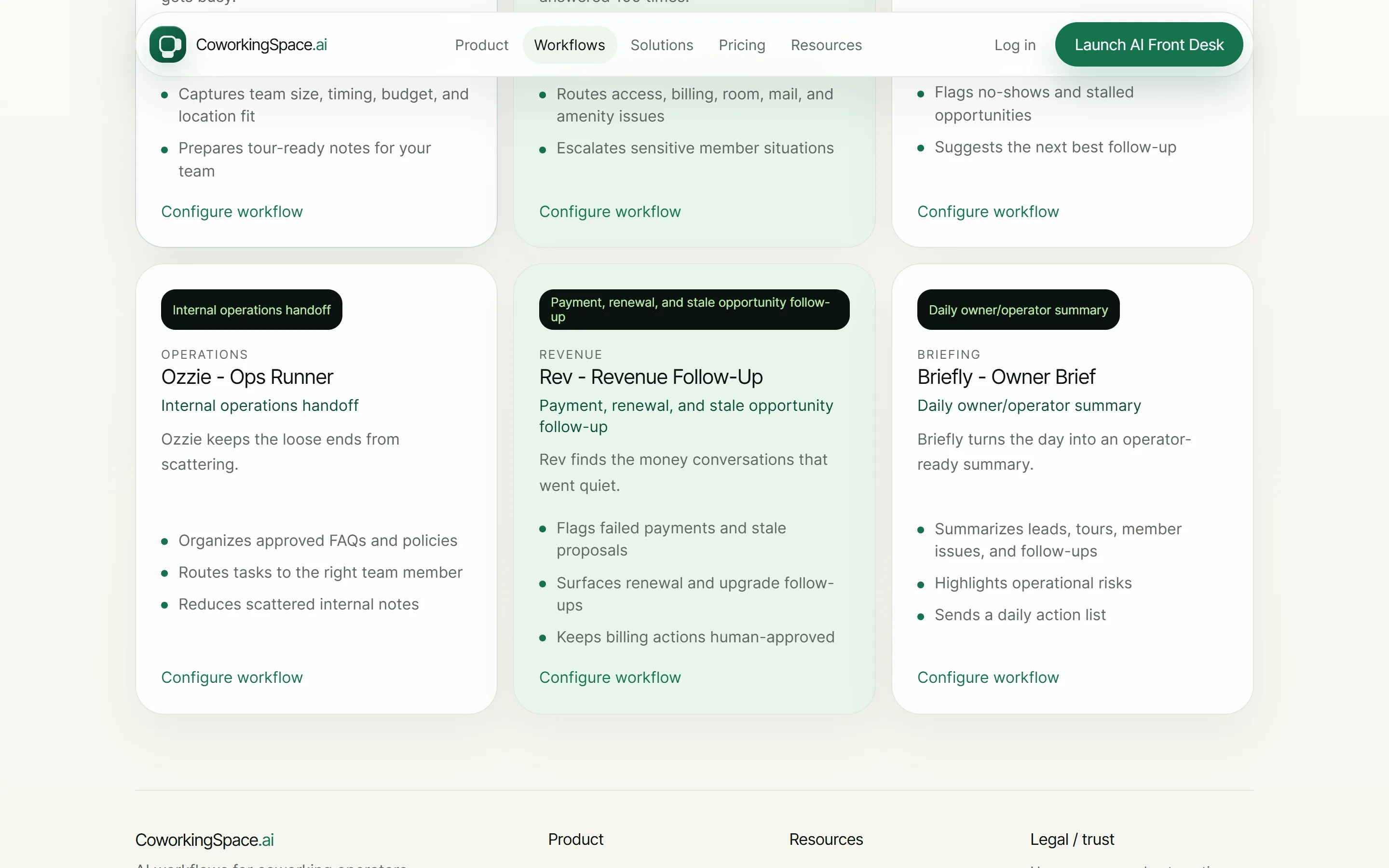Click the BRIEFING category label
The image size is (1389, 868).
click(949, 355)
